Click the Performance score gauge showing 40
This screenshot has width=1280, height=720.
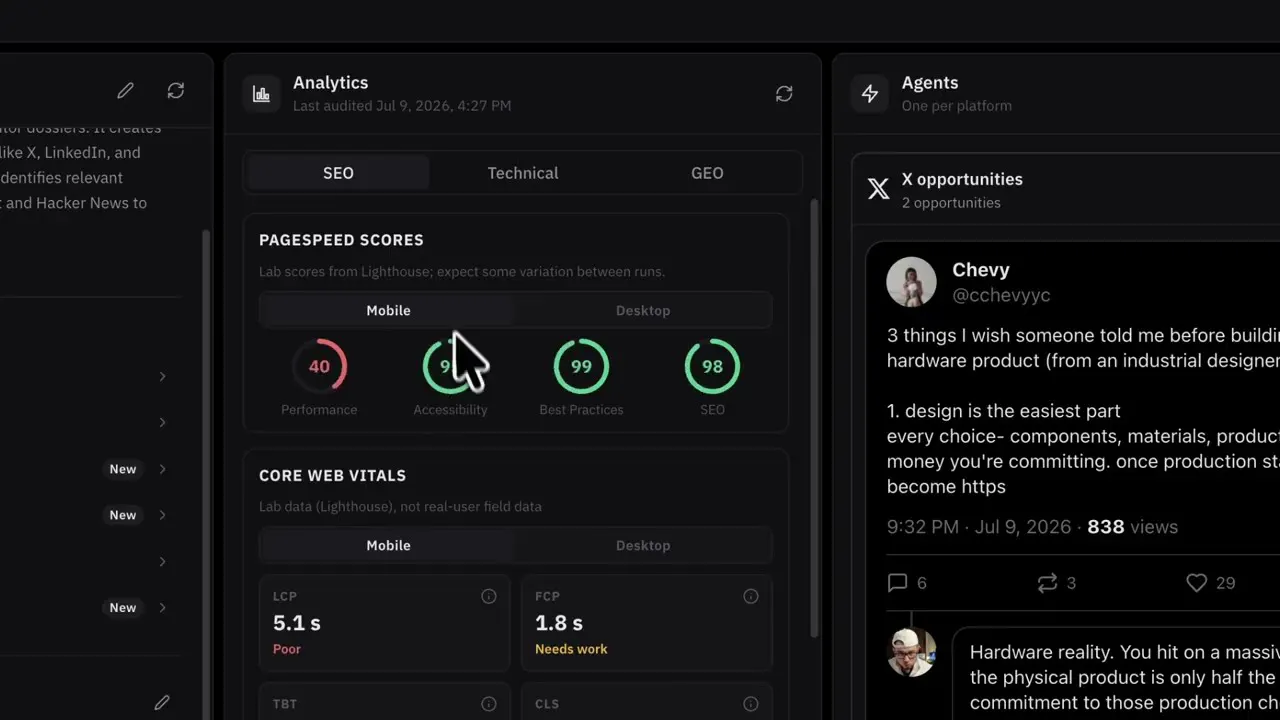click(319, 366)
